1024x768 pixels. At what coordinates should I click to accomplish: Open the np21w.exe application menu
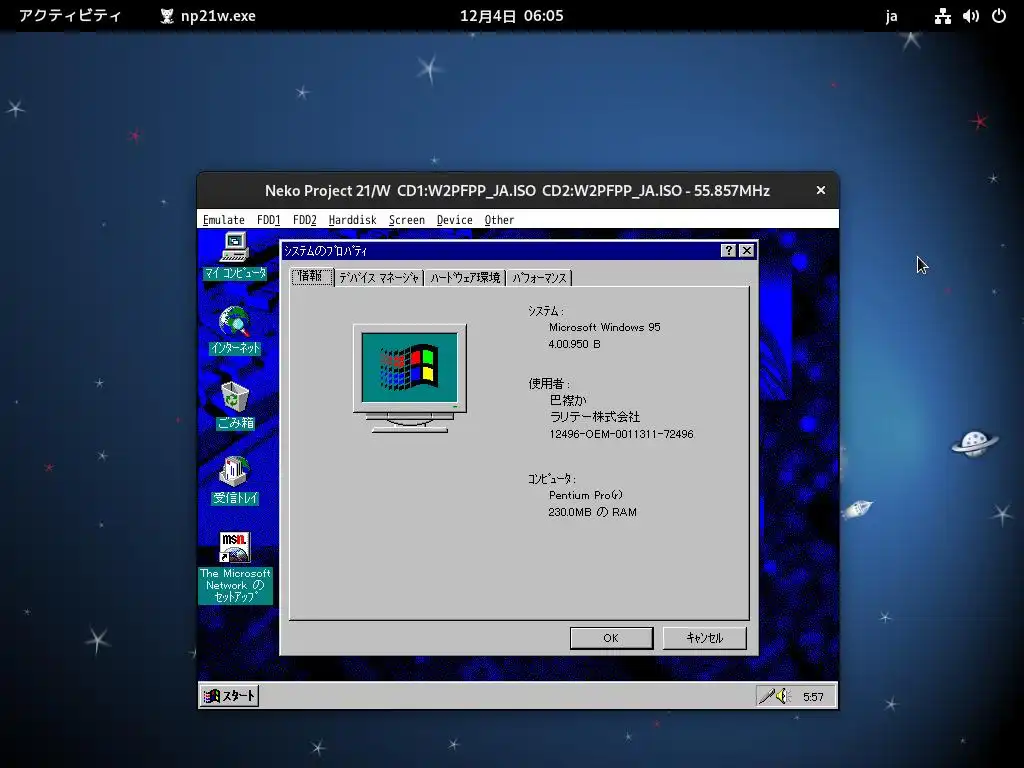pyautogui.click(x=208, y=16)
